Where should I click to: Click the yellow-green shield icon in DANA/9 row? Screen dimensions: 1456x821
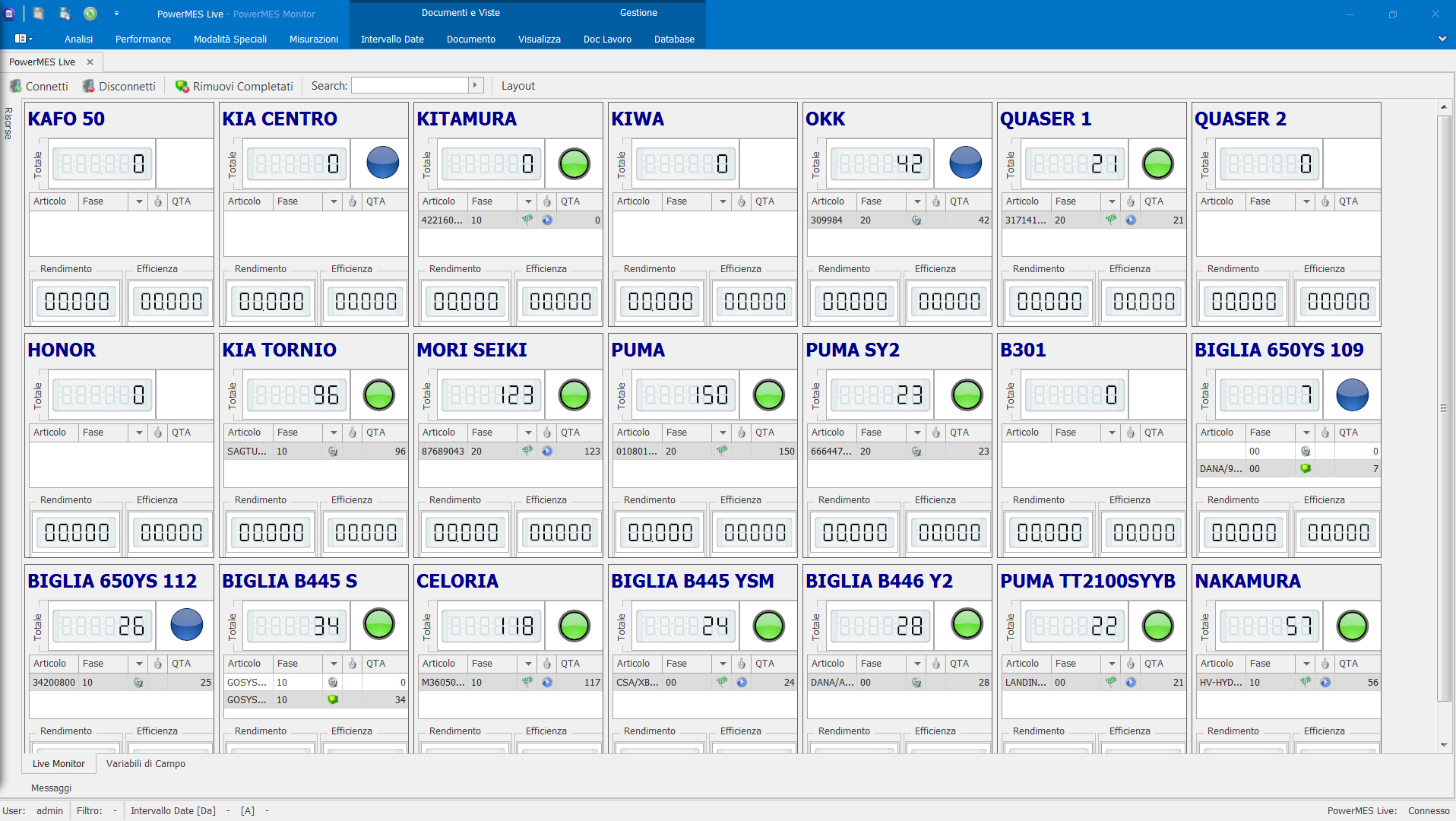coord(1306,469)
